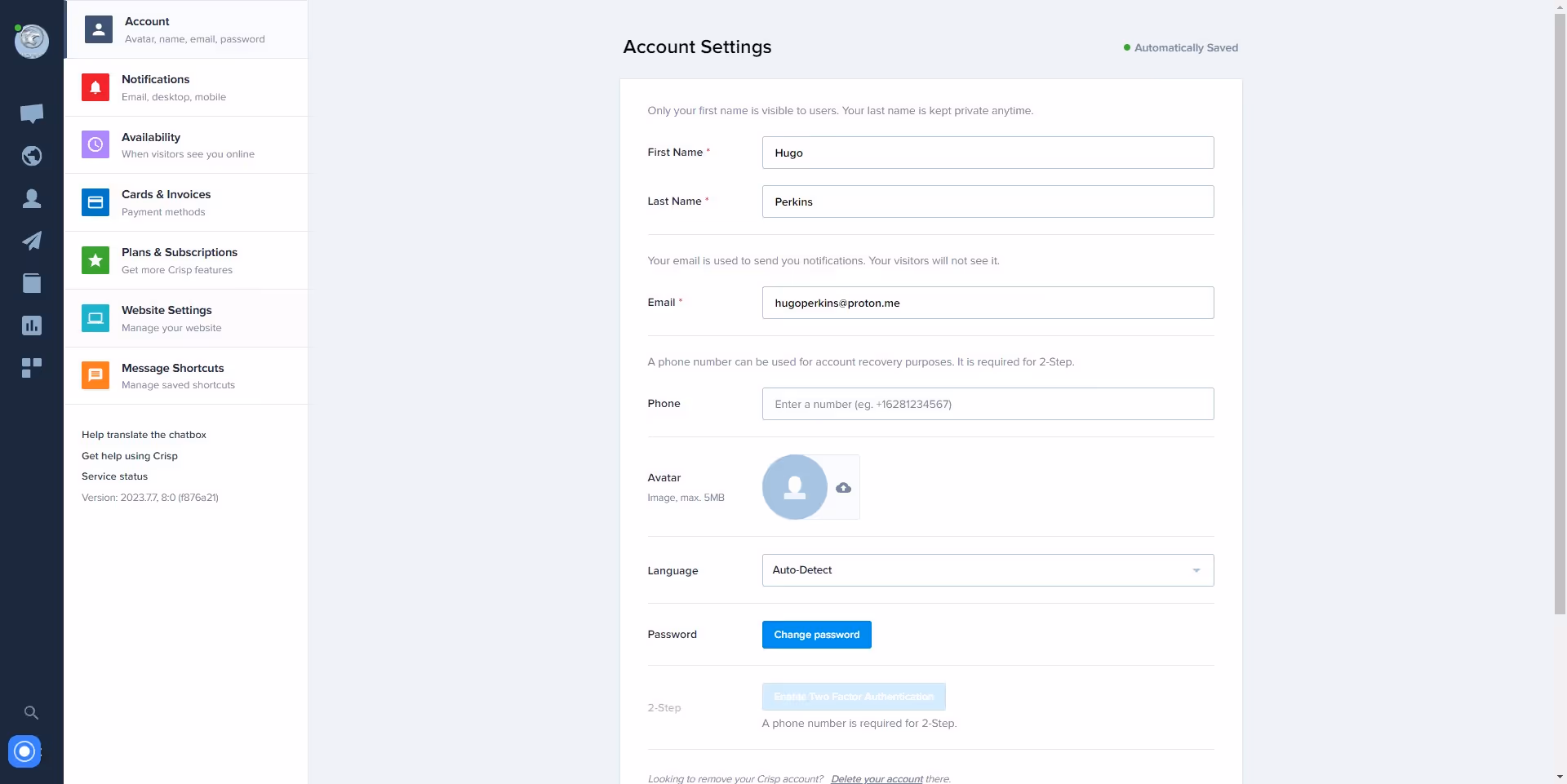Open the visitors globe icon
The height and width of the screenshot is (784, 1567).
(x=32, y=156)
